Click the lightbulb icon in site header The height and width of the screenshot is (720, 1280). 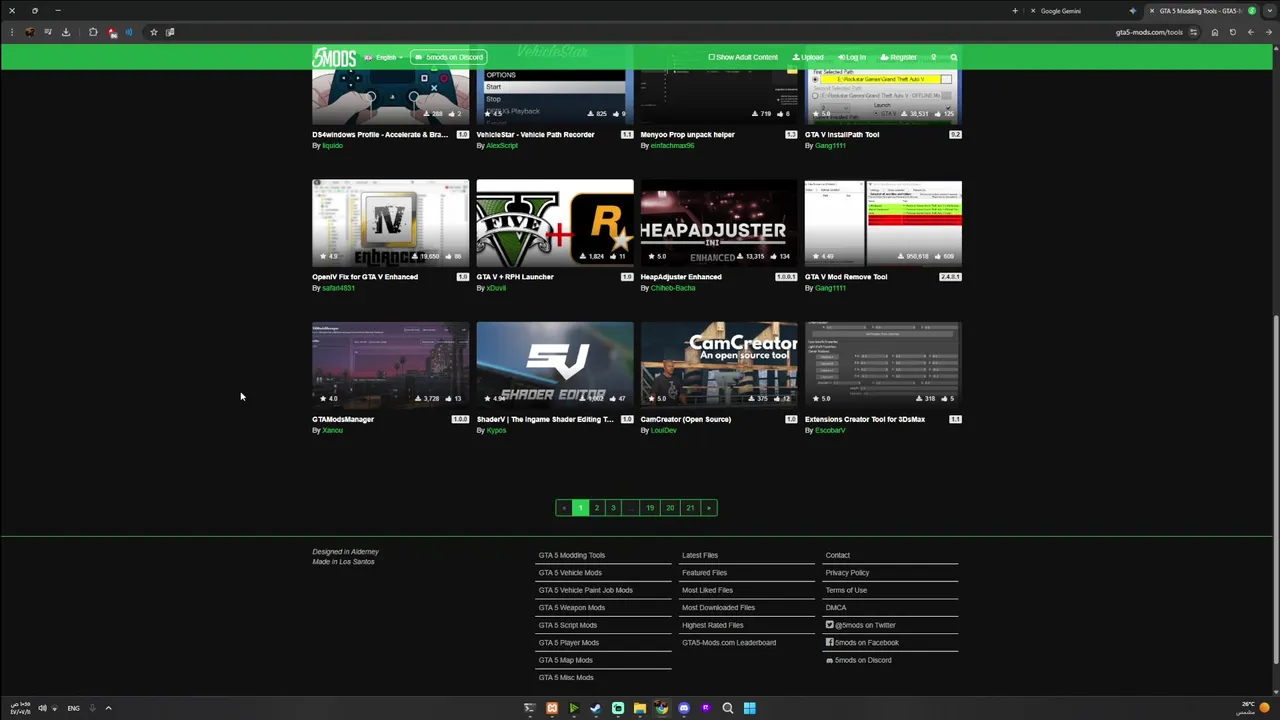934,57
